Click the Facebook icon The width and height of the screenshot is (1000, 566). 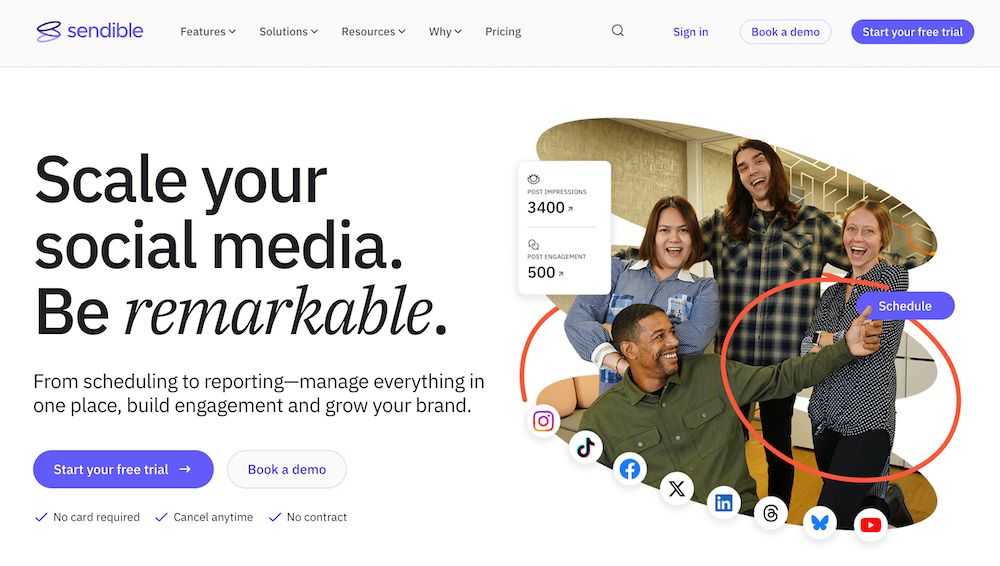(629, 469)
